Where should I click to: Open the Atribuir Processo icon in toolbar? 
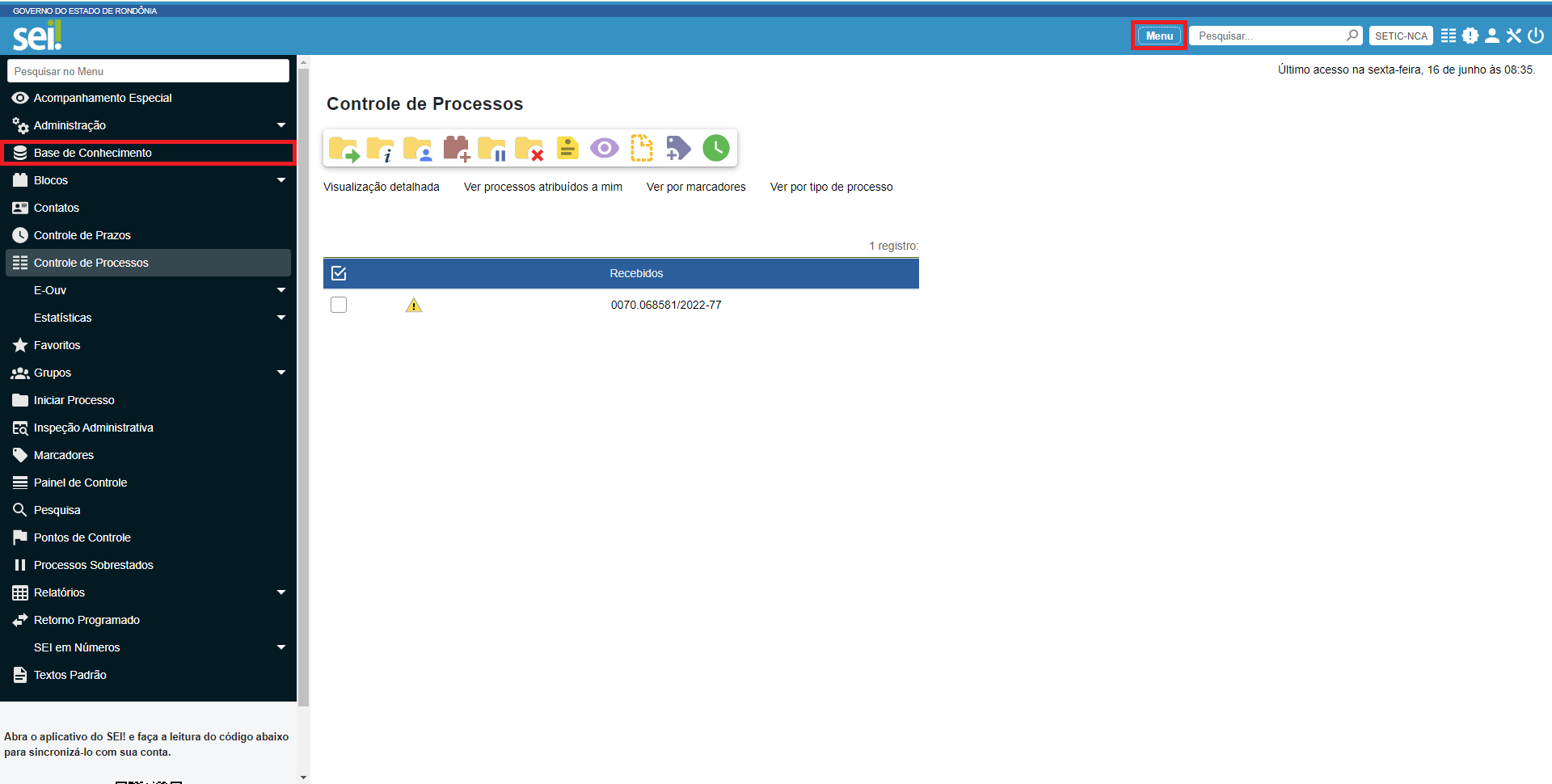tap(418, 148)
